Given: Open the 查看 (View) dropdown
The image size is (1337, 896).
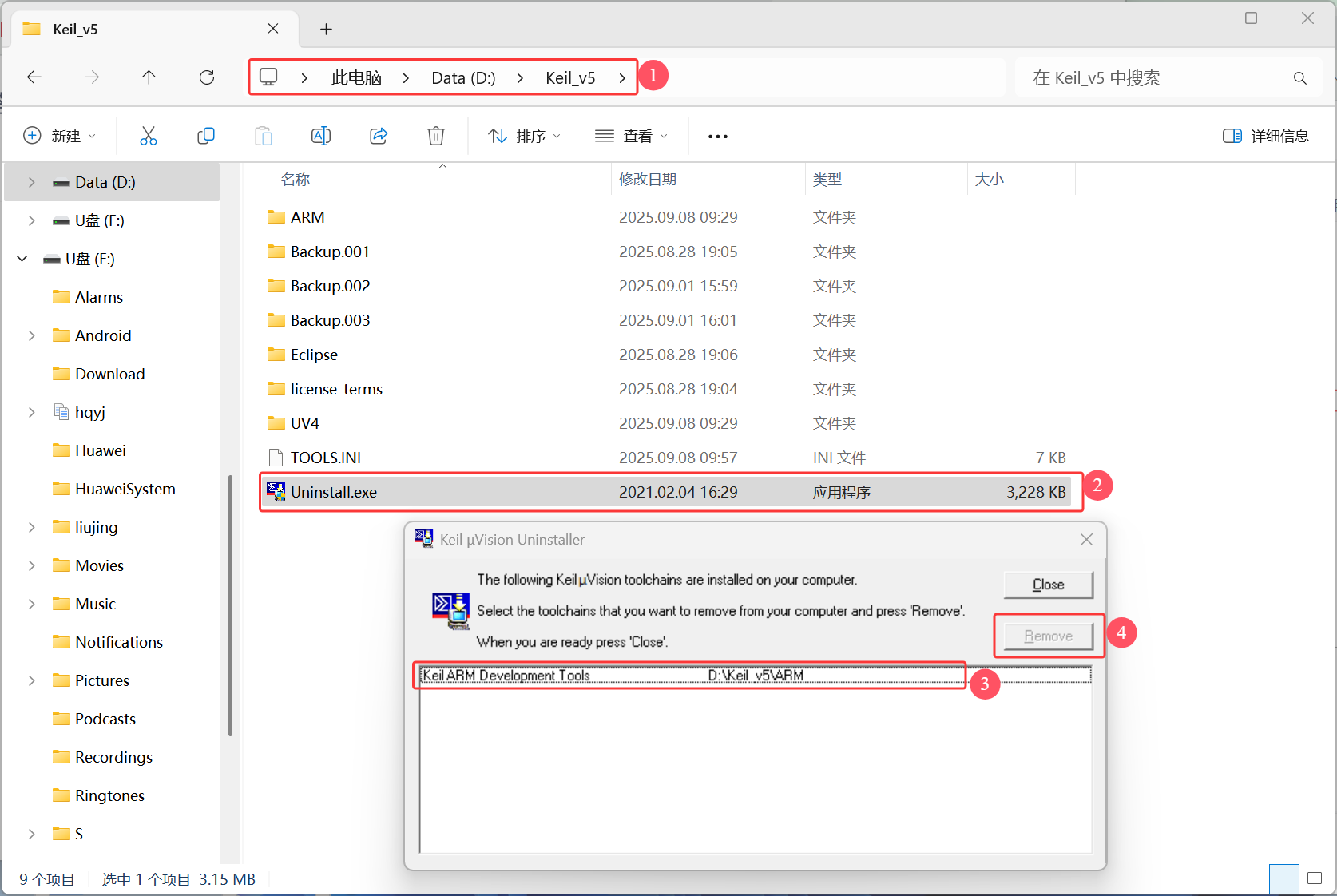Looking at the screenshot, I should tap(631, 136).
